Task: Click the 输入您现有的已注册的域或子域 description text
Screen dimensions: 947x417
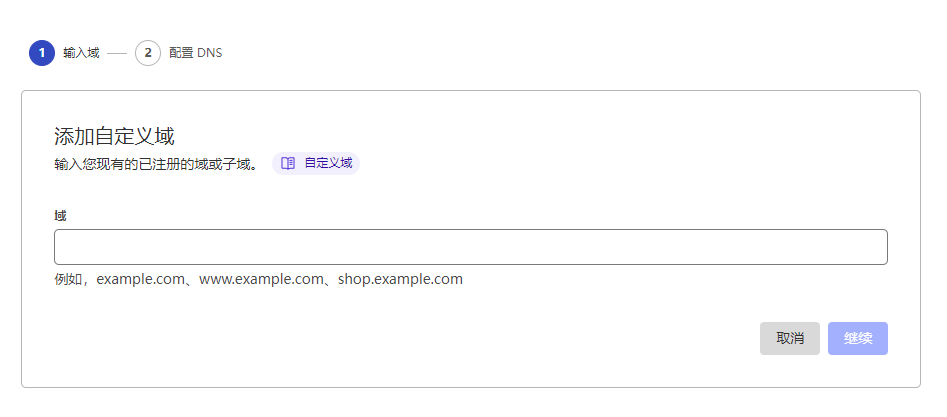Action: click(156, 164)
